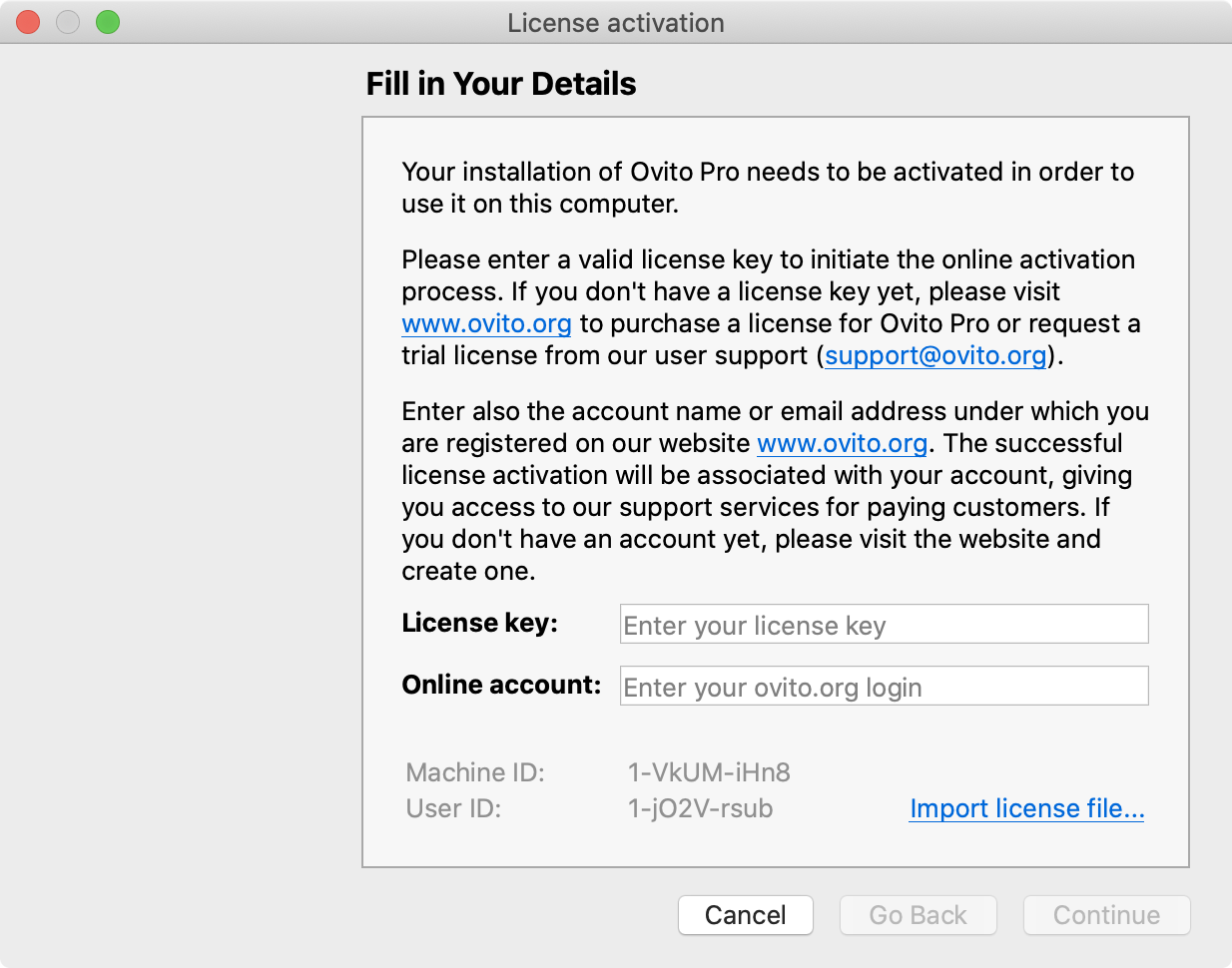Focus the License key input field

tap(884, 625)
